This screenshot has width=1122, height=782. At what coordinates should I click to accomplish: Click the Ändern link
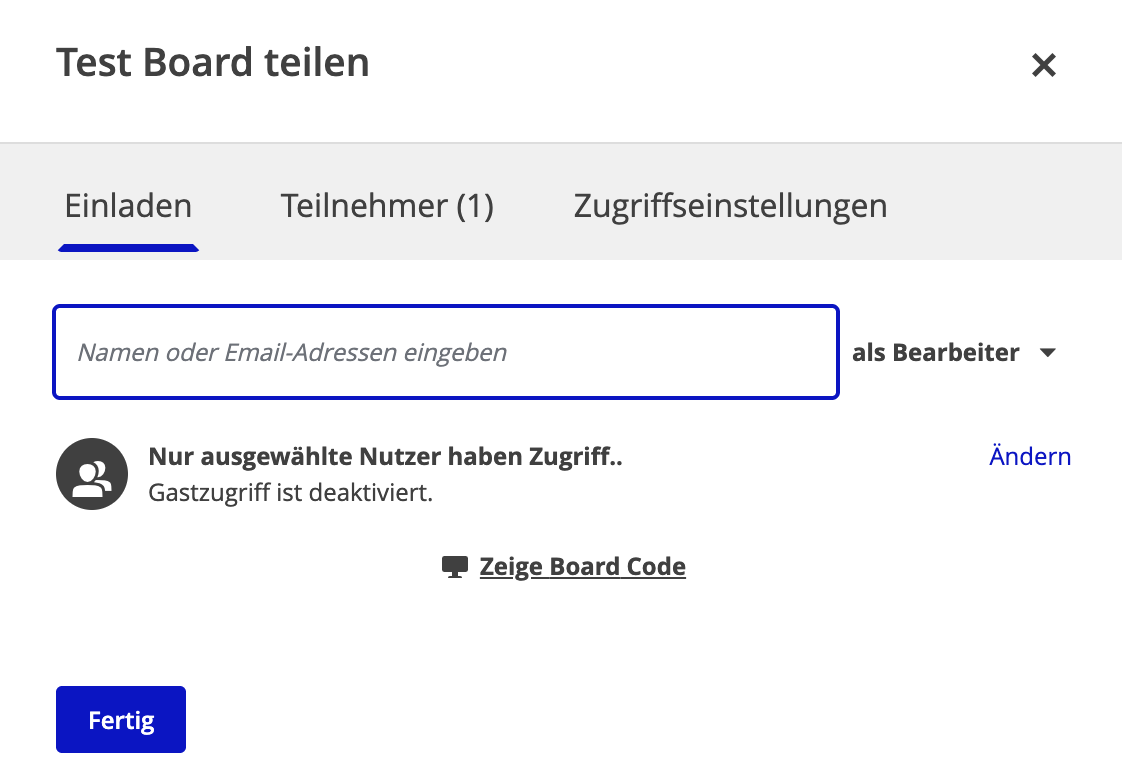tap(1029, 457)
